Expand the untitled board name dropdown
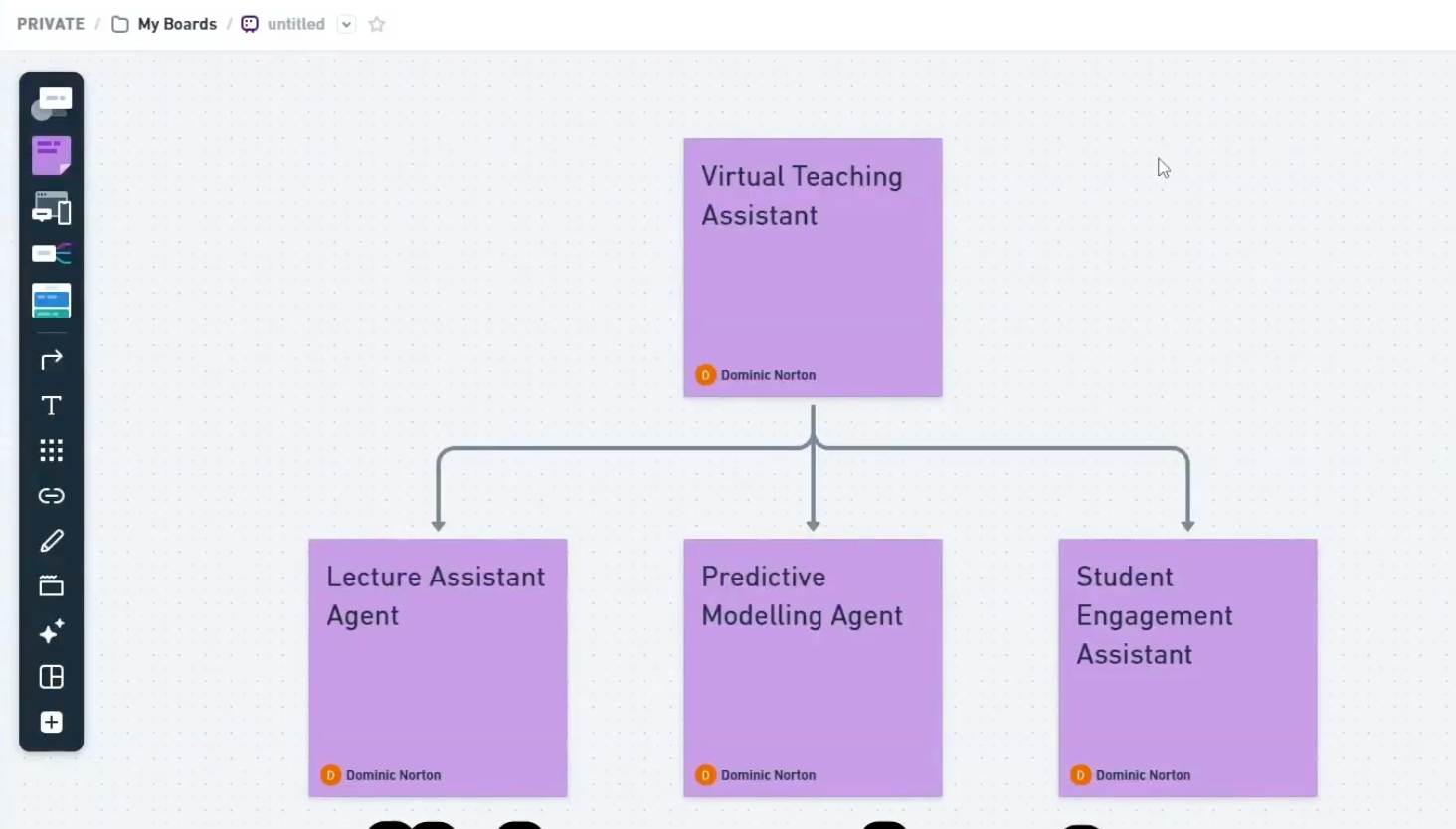The width and height of the screenshot is (1456, 829). click(x=345, y=23)
